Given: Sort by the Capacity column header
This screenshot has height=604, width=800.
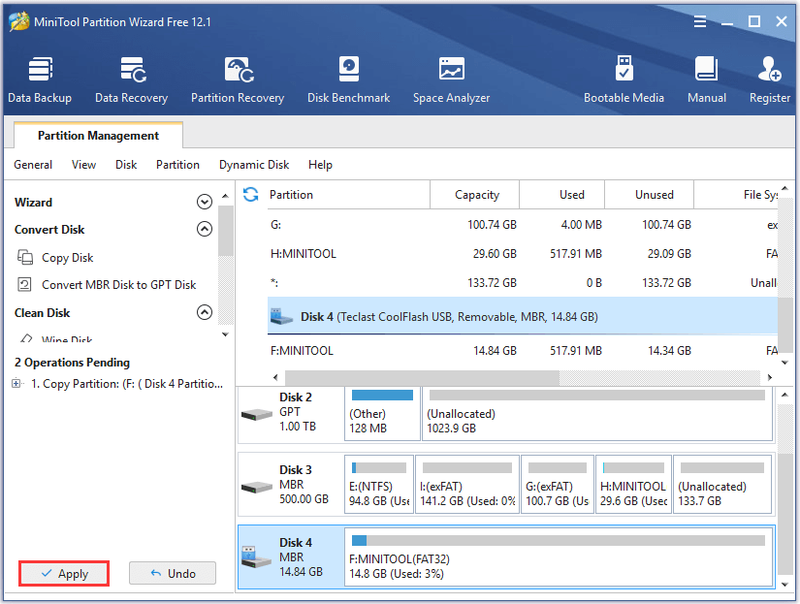Looking at the screenshot, I should [x=475, y=194].
